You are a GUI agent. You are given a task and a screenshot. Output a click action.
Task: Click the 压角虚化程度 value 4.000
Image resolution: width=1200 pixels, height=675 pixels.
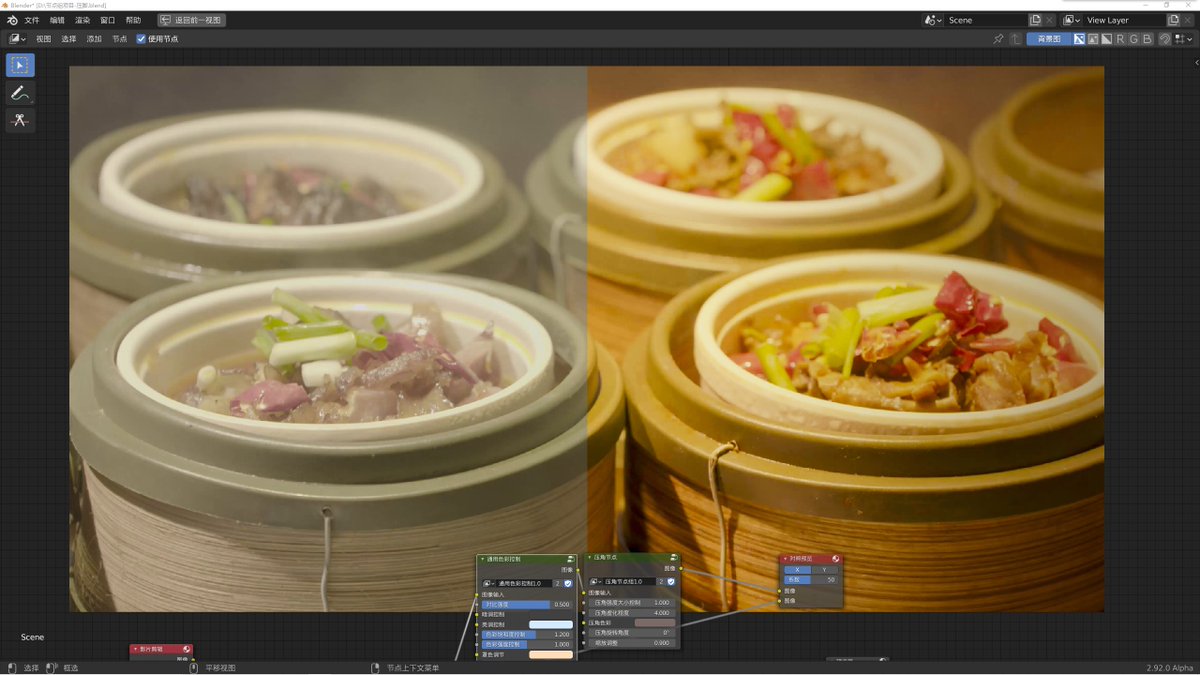click(x=633, y=612)
